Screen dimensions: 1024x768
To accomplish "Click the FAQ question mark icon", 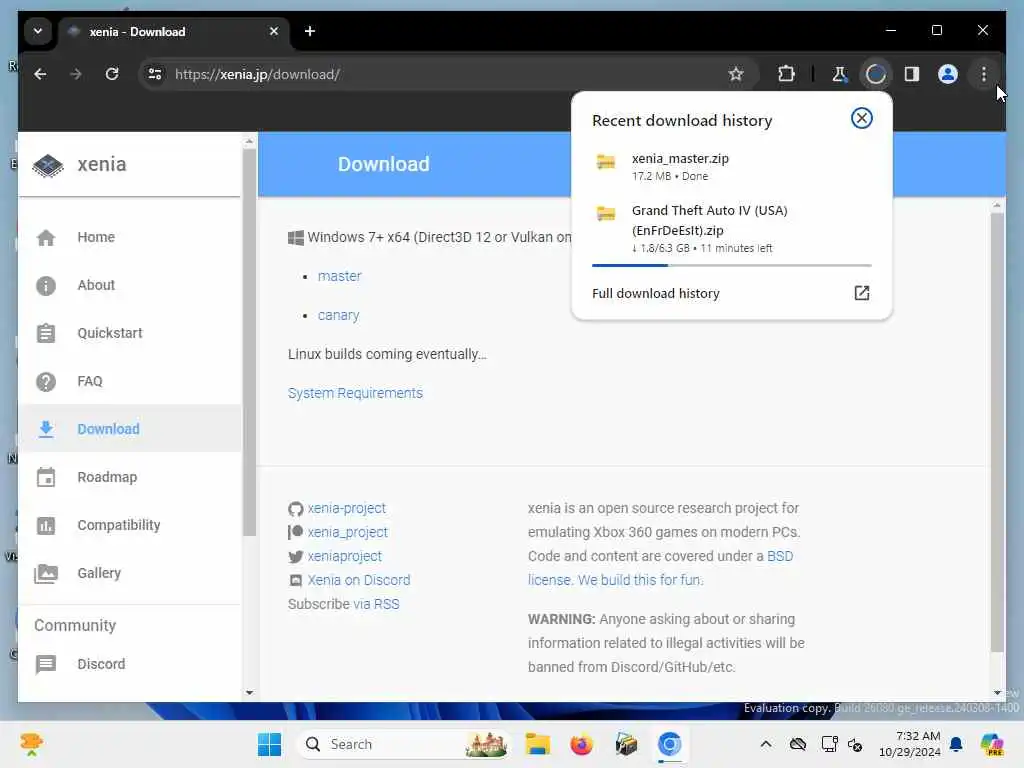I will [x=46, y=381].
